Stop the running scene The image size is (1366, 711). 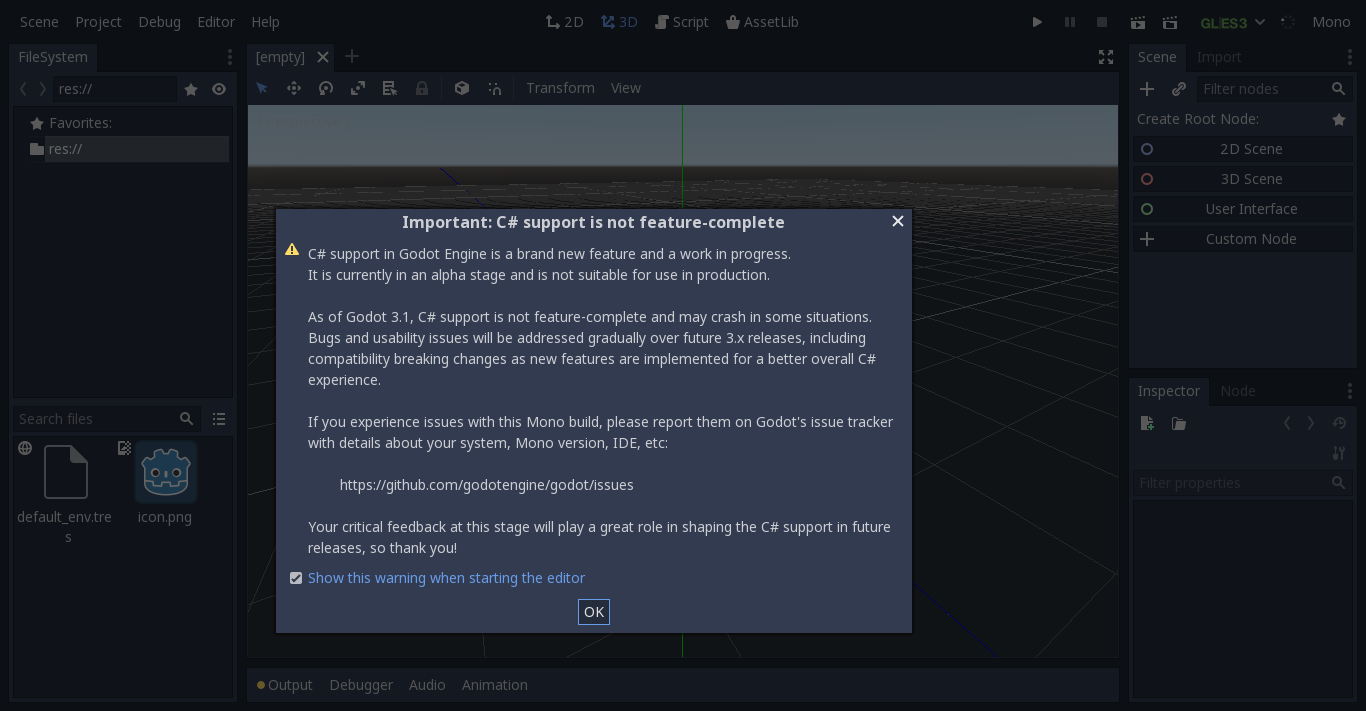(1102, 22)
